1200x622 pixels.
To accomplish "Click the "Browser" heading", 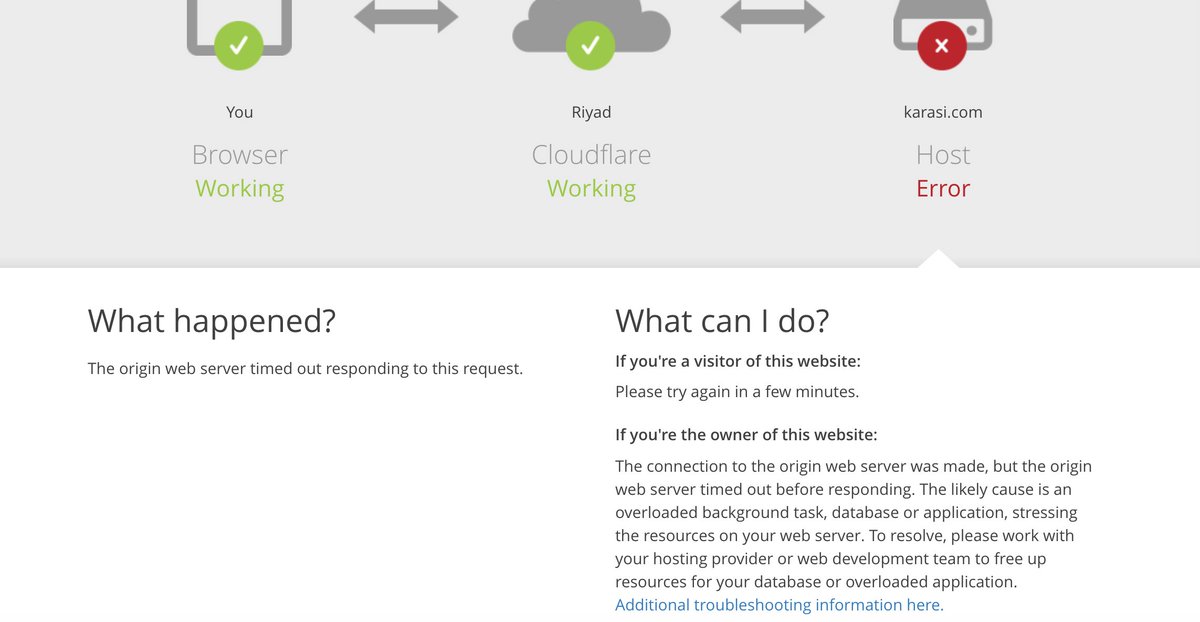I will 240,155.
